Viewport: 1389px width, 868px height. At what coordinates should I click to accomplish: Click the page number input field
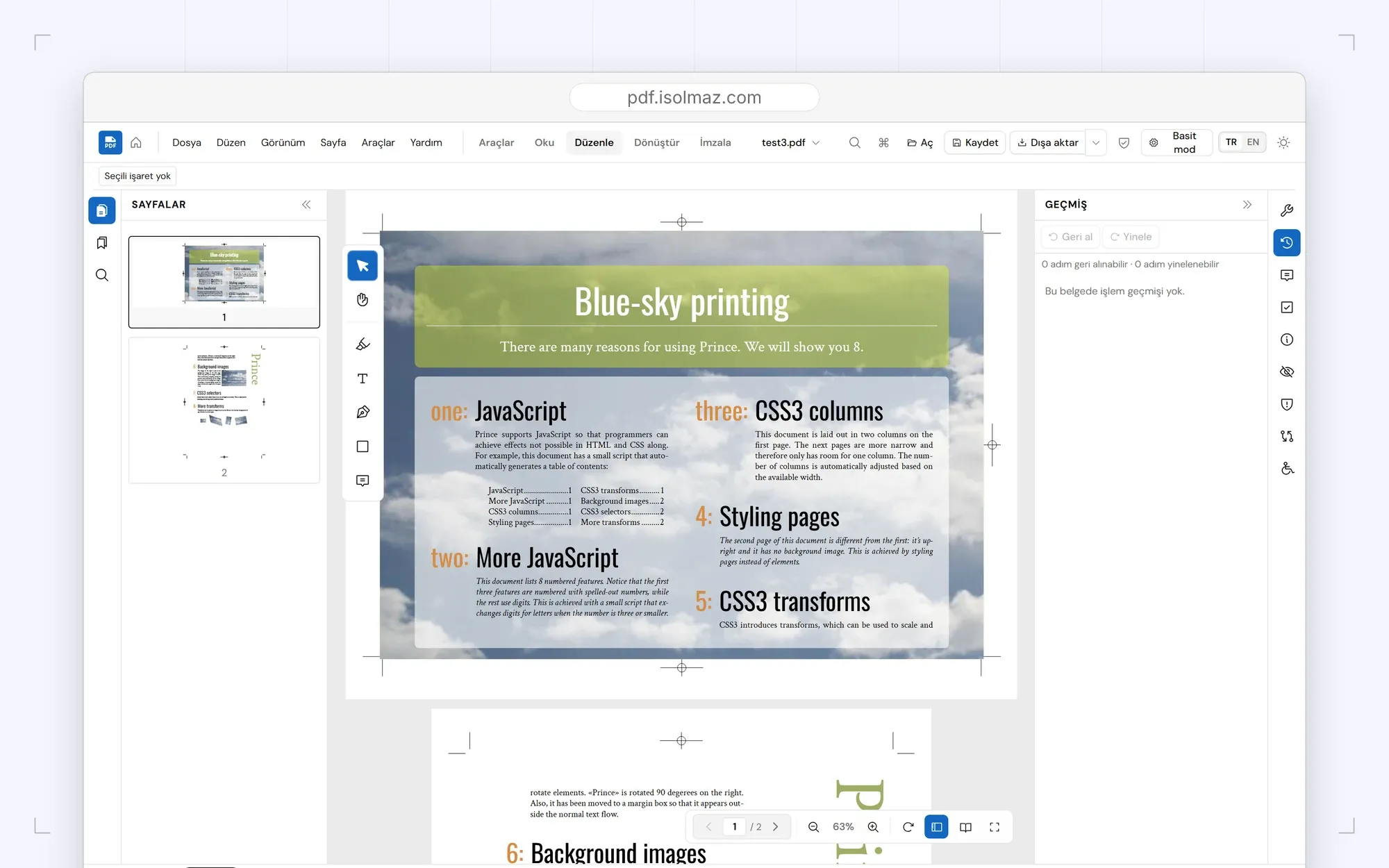click(x=734, y=827)
